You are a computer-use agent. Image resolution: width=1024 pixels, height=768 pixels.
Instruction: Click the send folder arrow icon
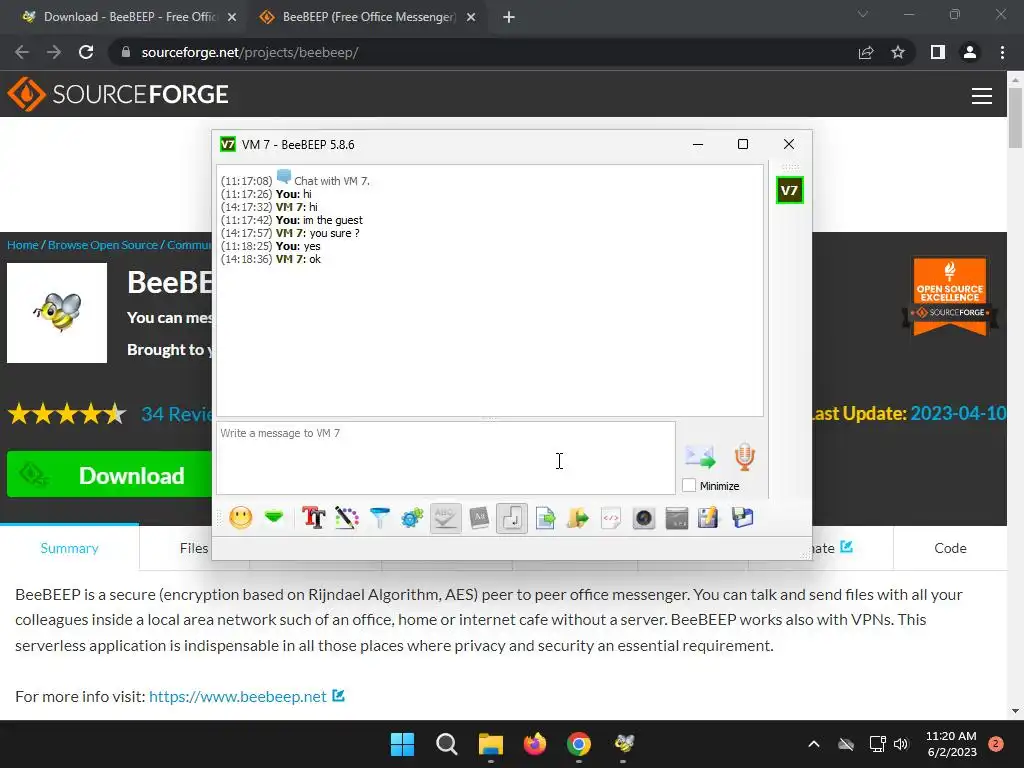pos(578,519)
